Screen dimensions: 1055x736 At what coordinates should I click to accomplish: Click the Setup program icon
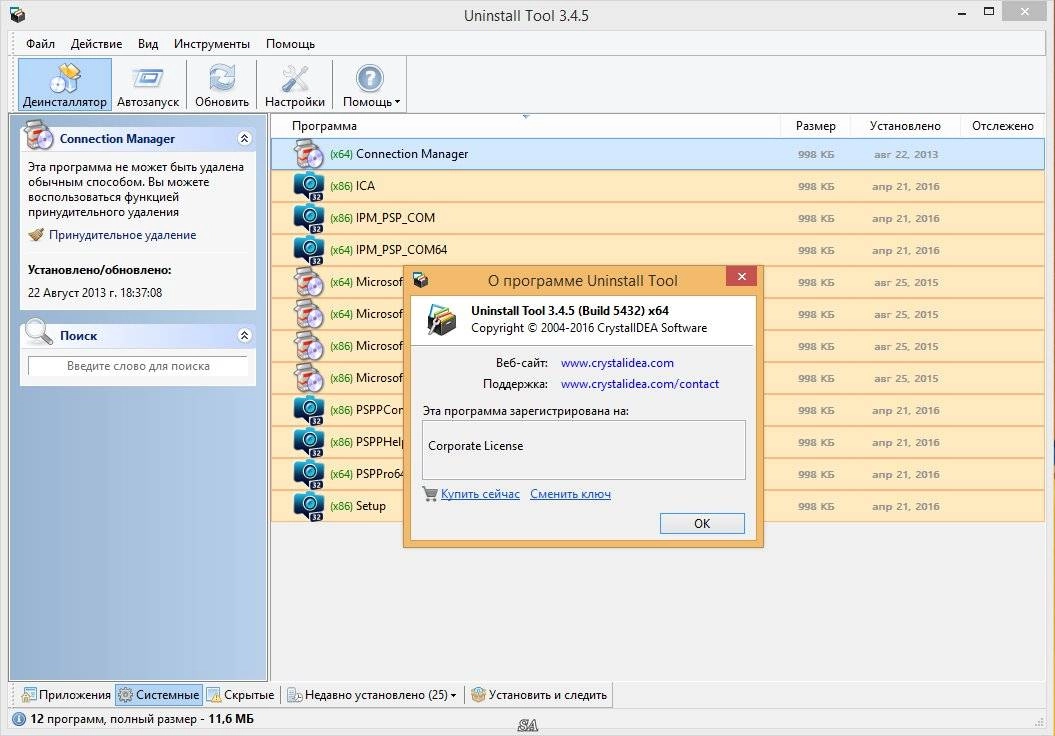pos(309,507)
